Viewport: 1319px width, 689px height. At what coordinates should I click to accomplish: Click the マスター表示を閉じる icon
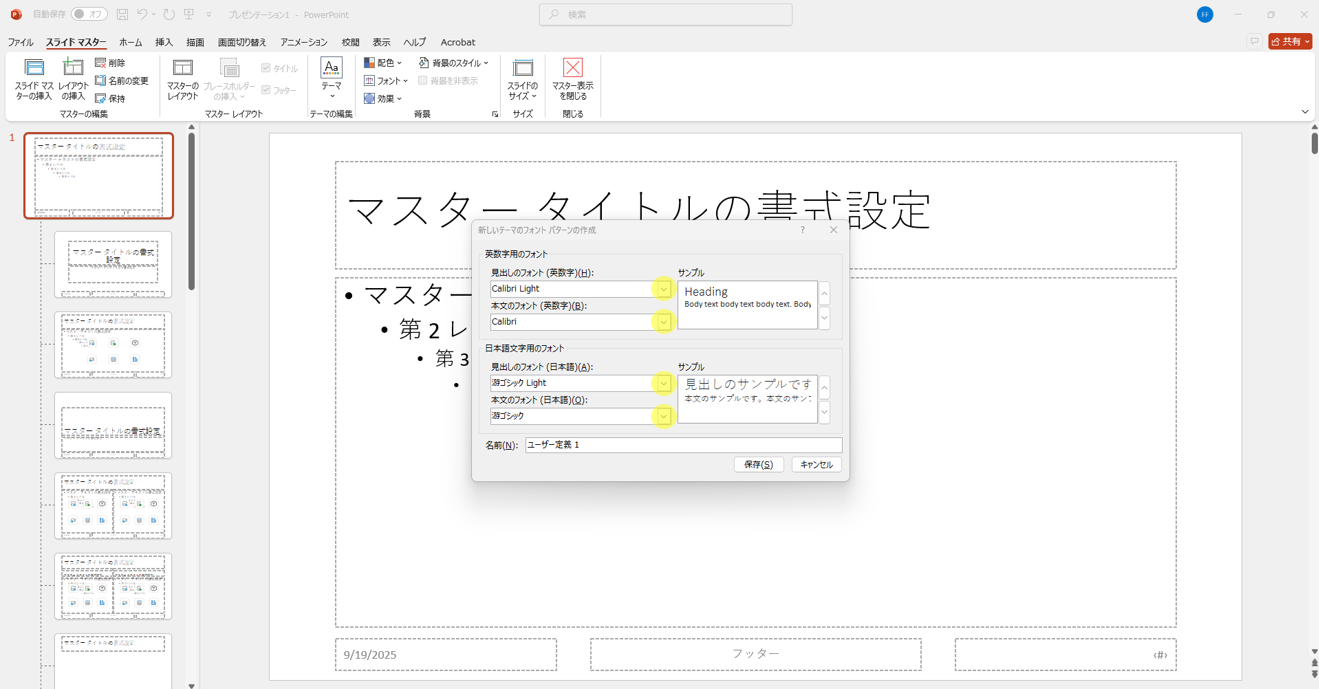pos(572,69)
